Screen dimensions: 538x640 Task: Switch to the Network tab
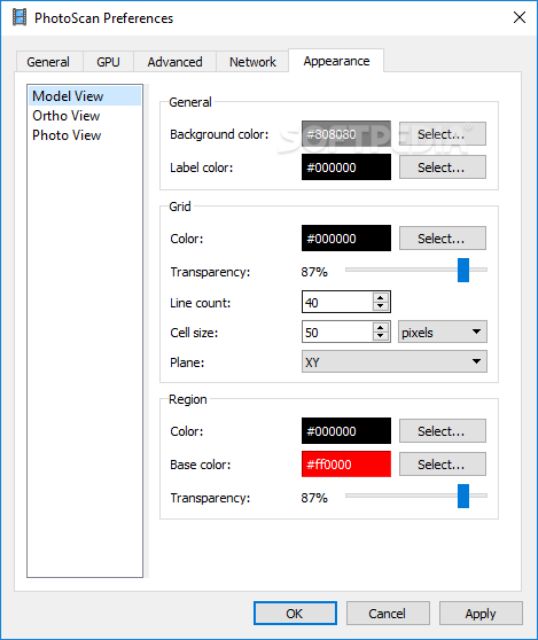point(252,62)
